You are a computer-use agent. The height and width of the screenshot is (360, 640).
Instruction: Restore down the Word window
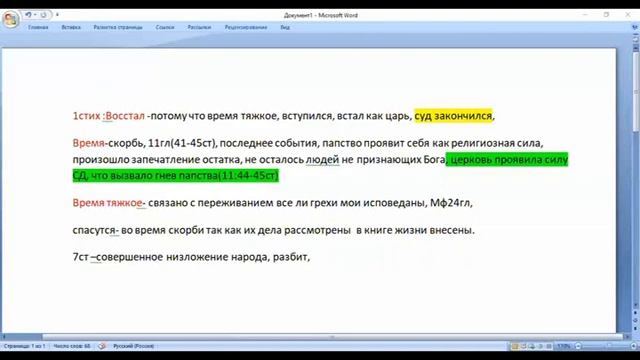[x=606, y=15]
